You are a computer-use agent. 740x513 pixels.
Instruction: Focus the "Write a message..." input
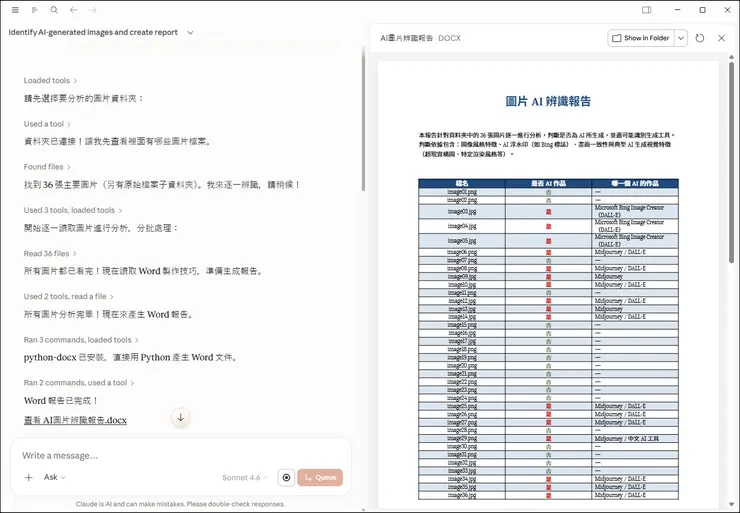pyautogui.click(x=181, y=455)
